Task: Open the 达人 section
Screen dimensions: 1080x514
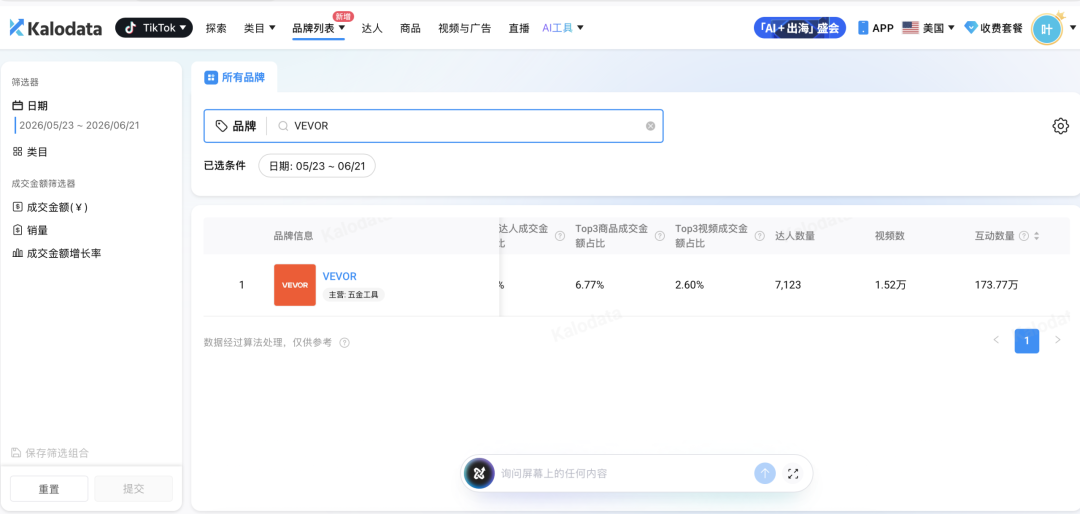Action: tap(372, 28)
